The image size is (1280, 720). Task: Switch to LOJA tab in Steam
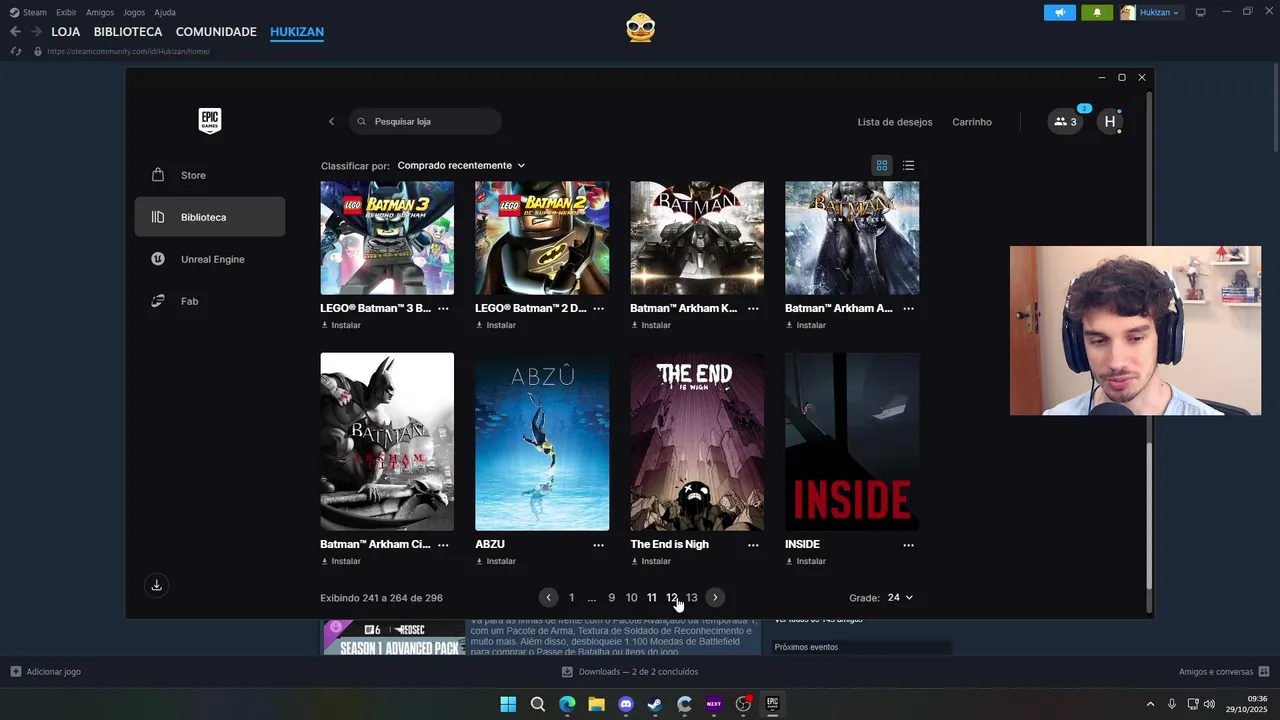pyautogui.click(x=66, y=32)
